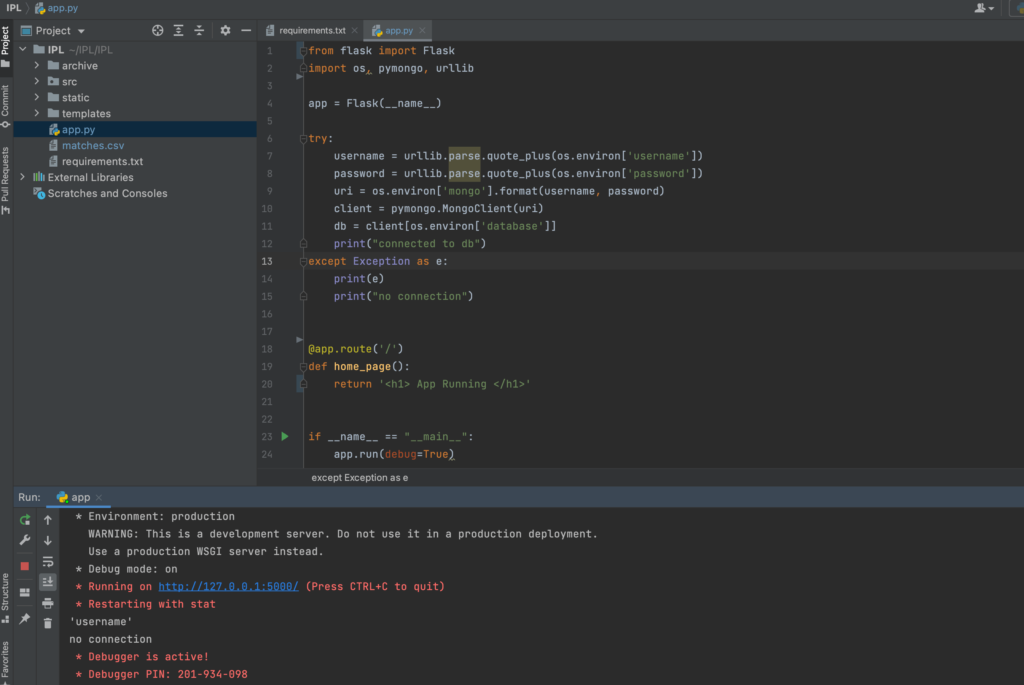The height and width of the screenshot is (685, 1024).
Task: Rerun the app with the green rerun icon
Action: pyautogui.click(x=25, y=520)
